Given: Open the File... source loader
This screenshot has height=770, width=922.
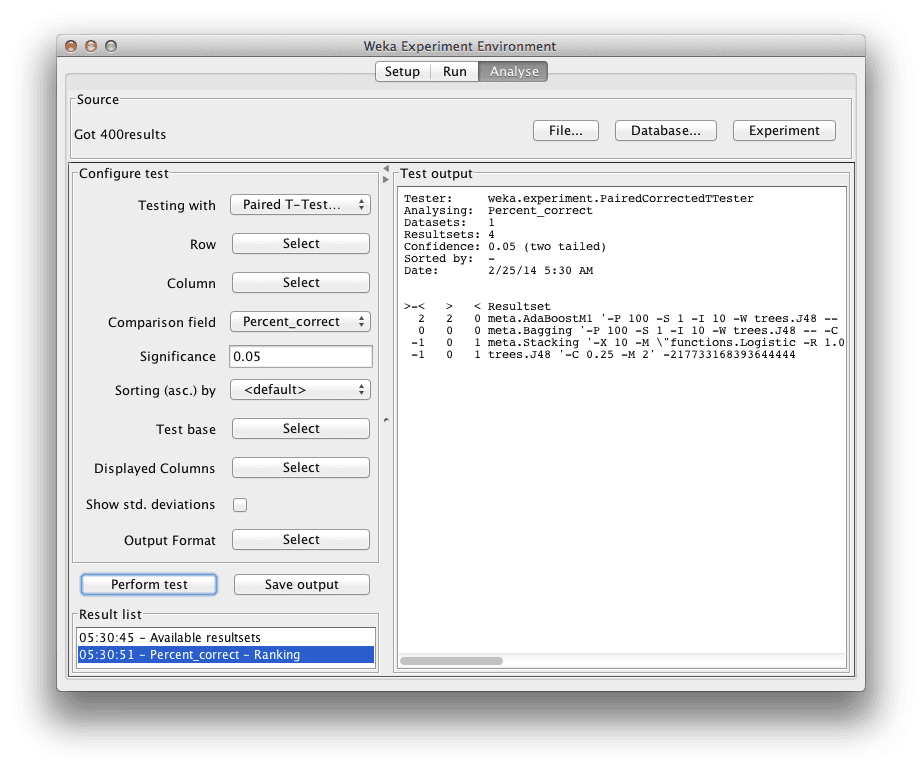Looking at the screenshot, I should 565,130.
